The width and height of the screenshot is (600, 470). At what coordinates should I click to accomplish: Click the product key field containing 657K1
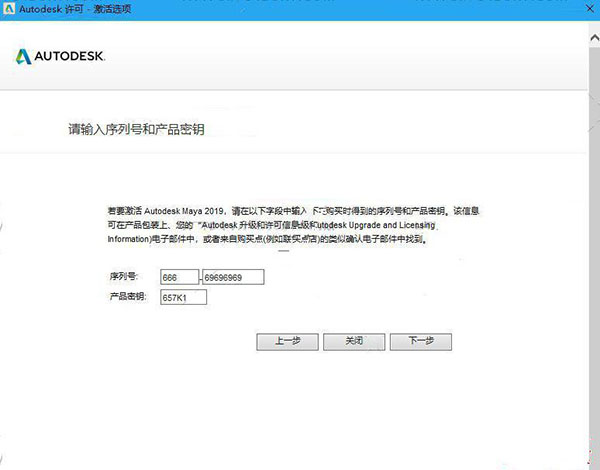183,297
